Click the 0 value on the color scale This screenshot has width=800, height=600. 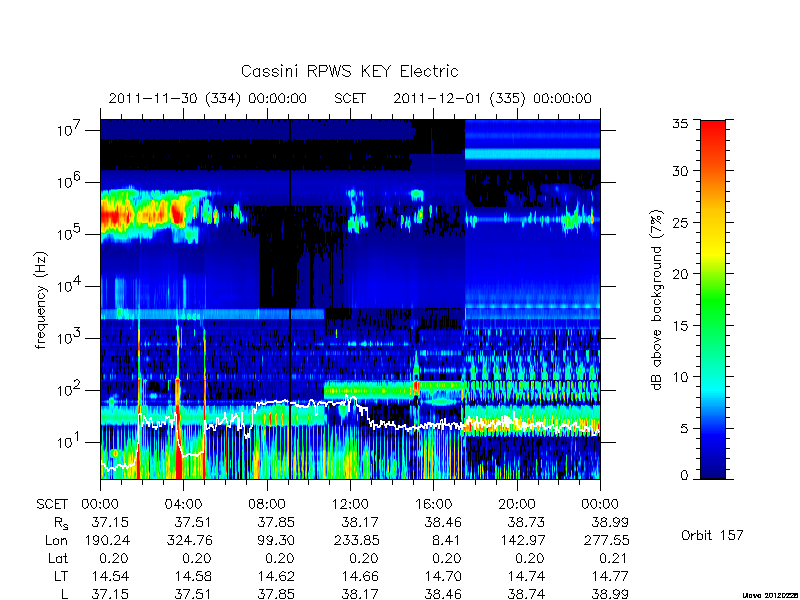tap(684, 475)
